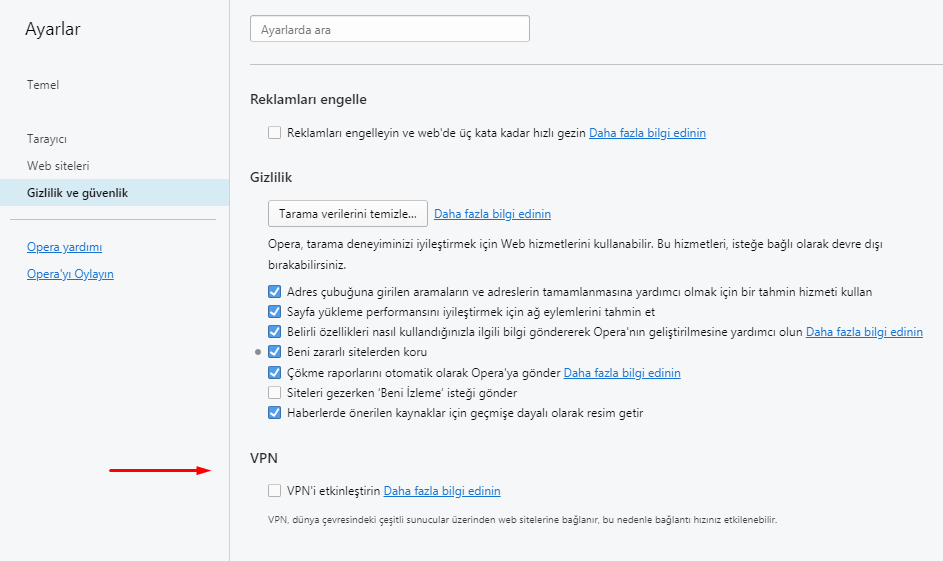Open learn more link for ad blocking

pyautogui.click(x=647, y=133)
